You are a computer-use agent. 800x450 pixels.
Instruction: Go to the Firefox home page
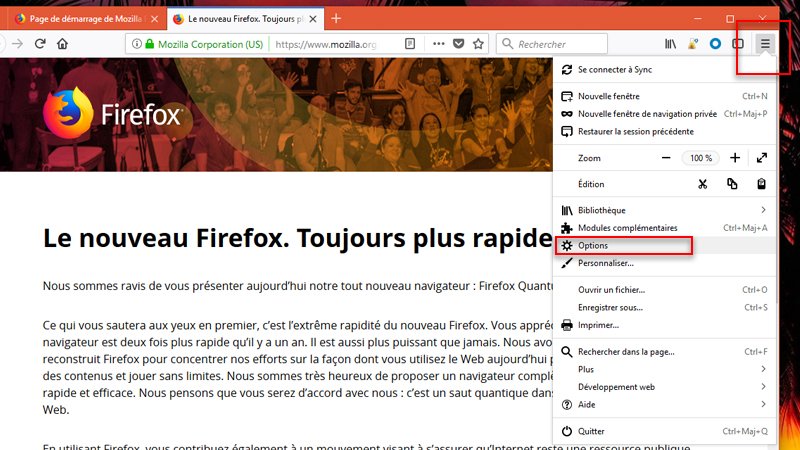click(63, 44)
